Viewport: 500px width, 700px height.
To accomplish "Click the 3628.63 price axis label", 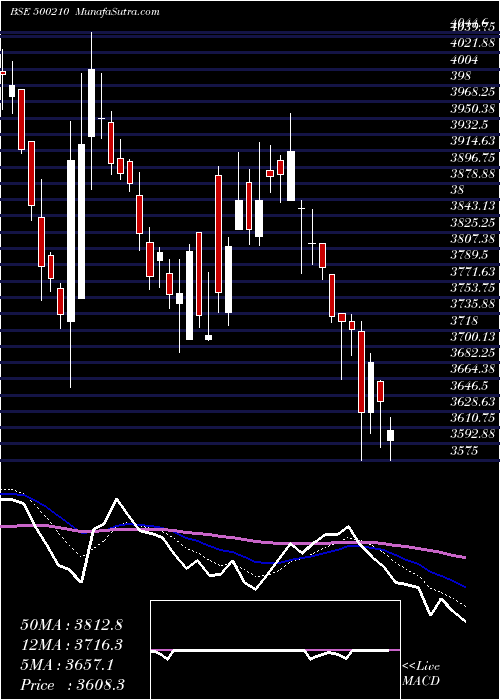I will coord(473,402).
